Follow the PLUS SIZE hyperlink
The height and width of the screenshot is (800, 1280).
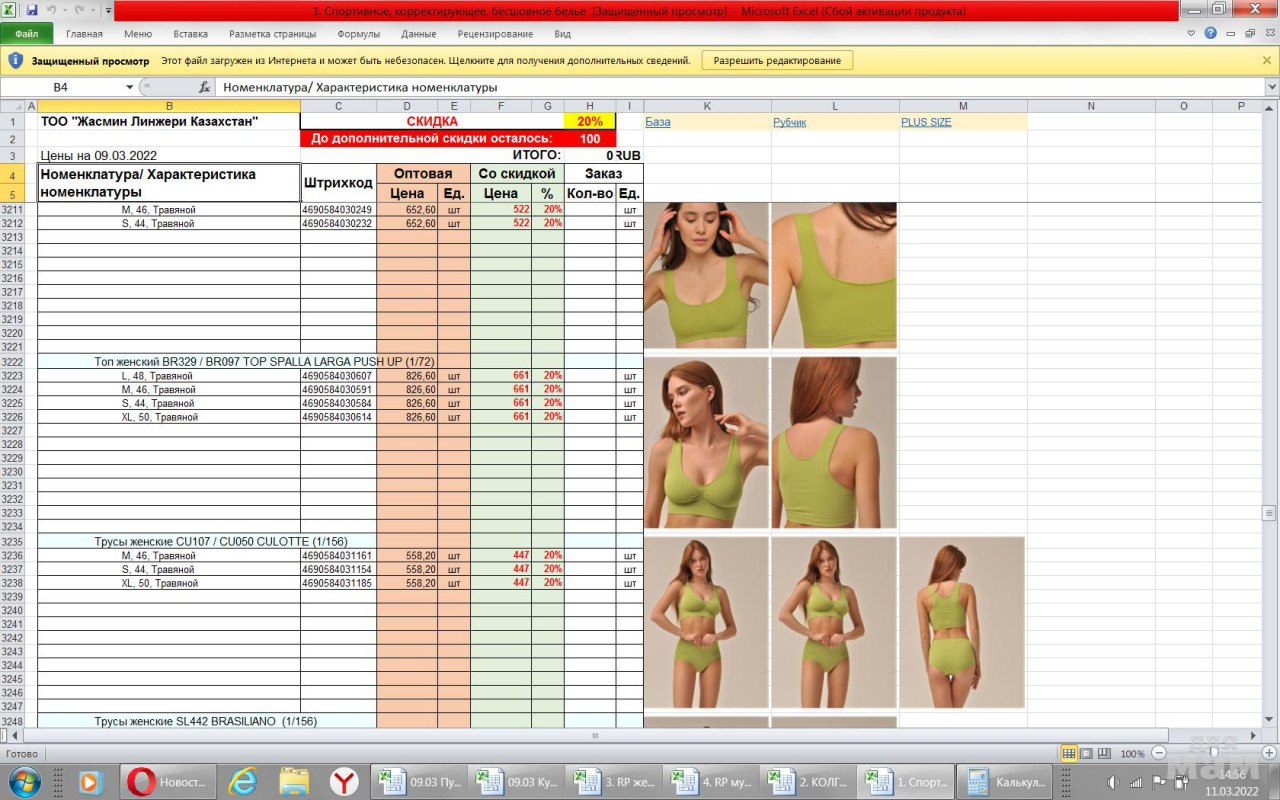(x=925, y=122)
